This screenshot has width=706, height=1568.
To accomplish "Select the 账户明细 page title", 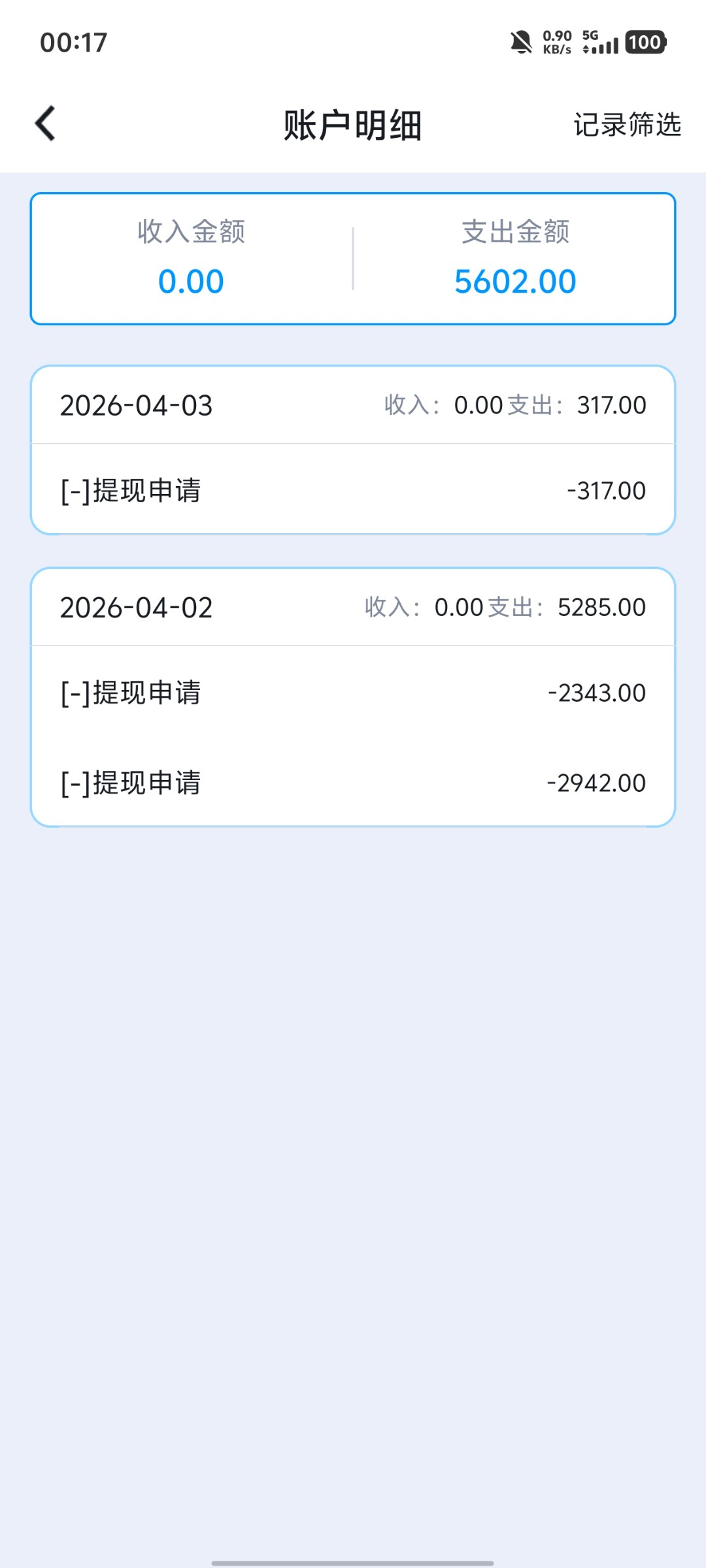I will pyautogui.click(x=352, y=125).
